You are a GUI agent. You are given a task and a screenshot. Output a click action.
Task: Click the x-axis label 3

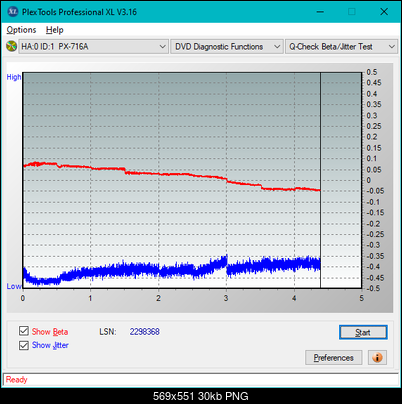point(226,298)
